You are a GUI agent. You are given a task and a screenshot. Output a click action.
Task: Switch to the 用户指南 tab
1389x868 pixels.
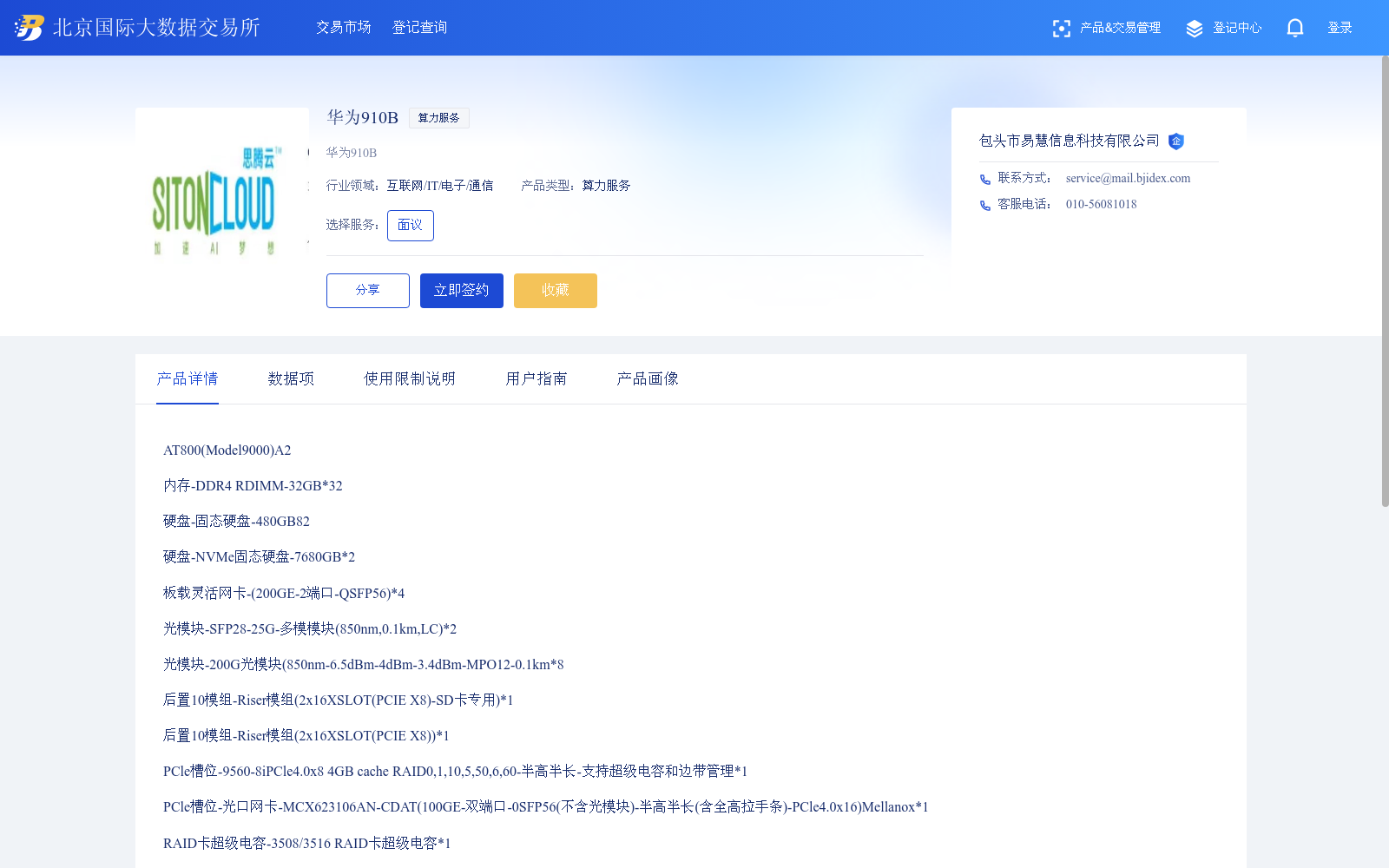coord(537,379)
